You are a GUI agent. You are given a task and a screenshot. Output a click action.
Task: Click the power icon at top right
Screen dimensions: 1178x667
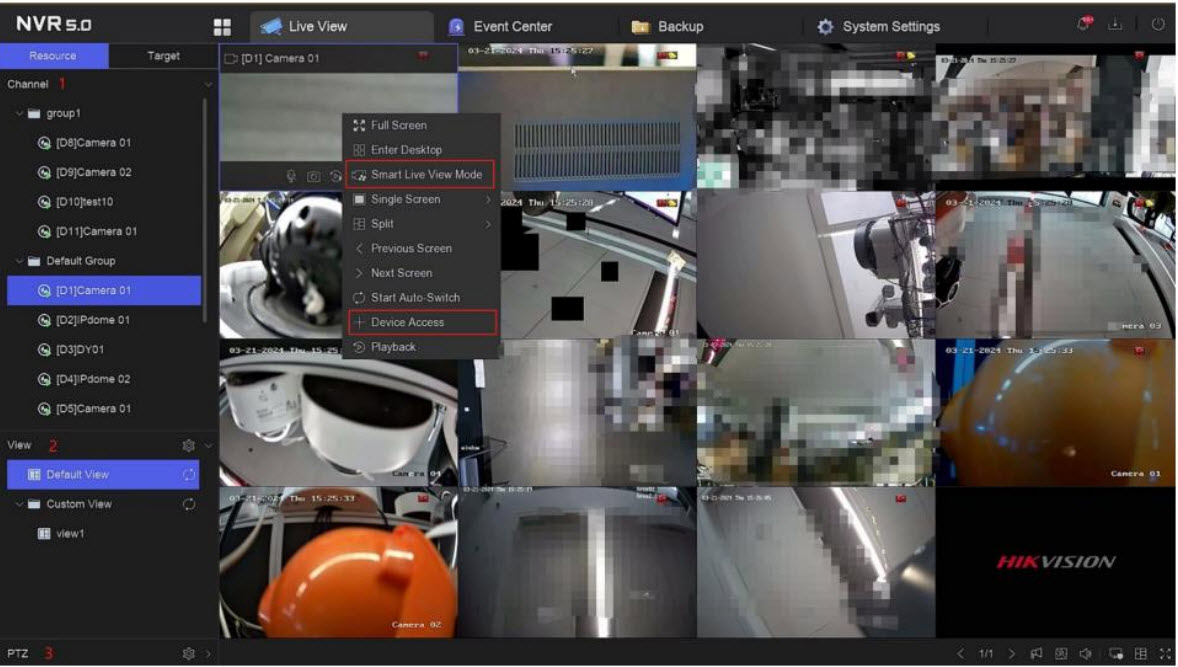(x=1158, y=26)
